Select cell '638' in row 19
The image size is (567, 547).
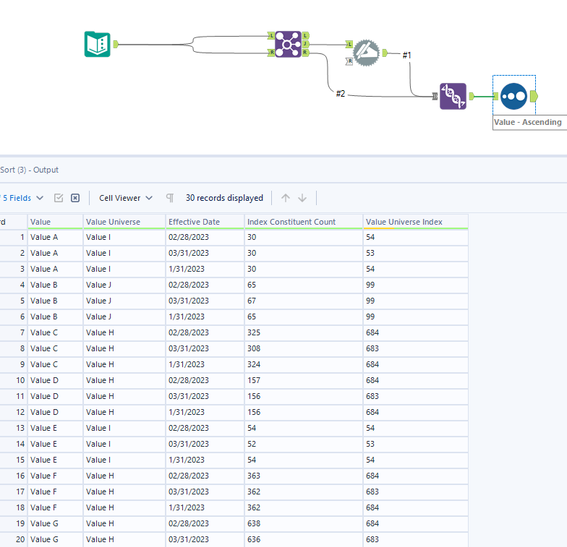click(304, 524)
